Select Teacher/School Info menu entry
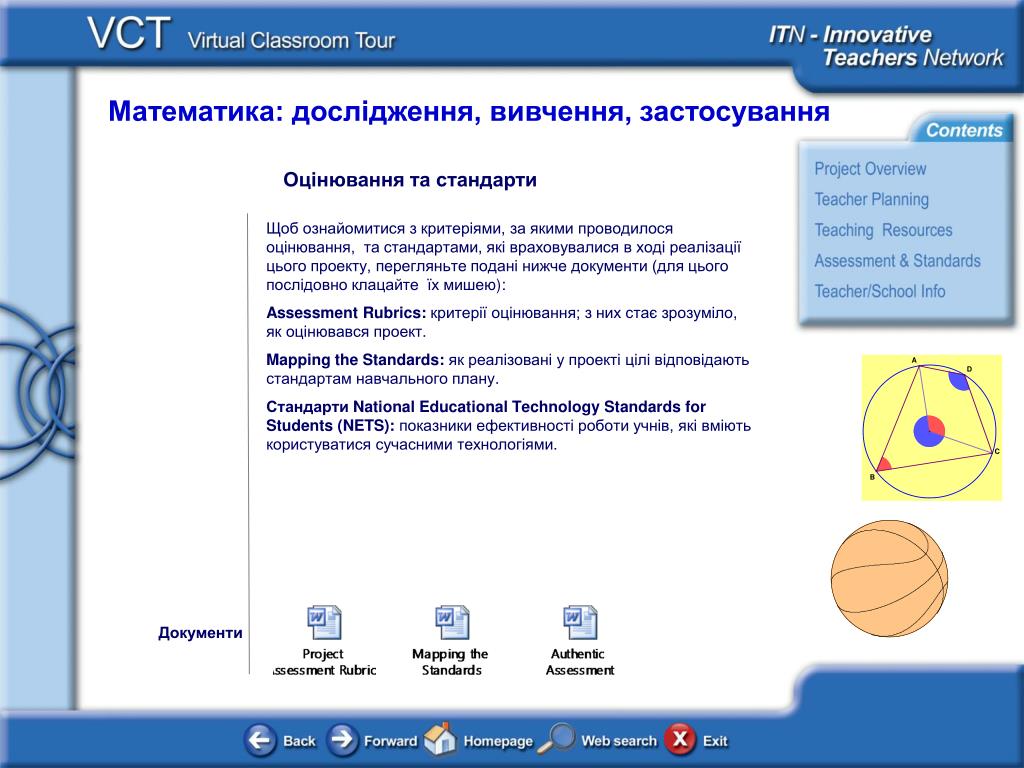Image resolution: width=1024 pixels, height=768 pixels. pyautogui.click(x=880, y=291)
